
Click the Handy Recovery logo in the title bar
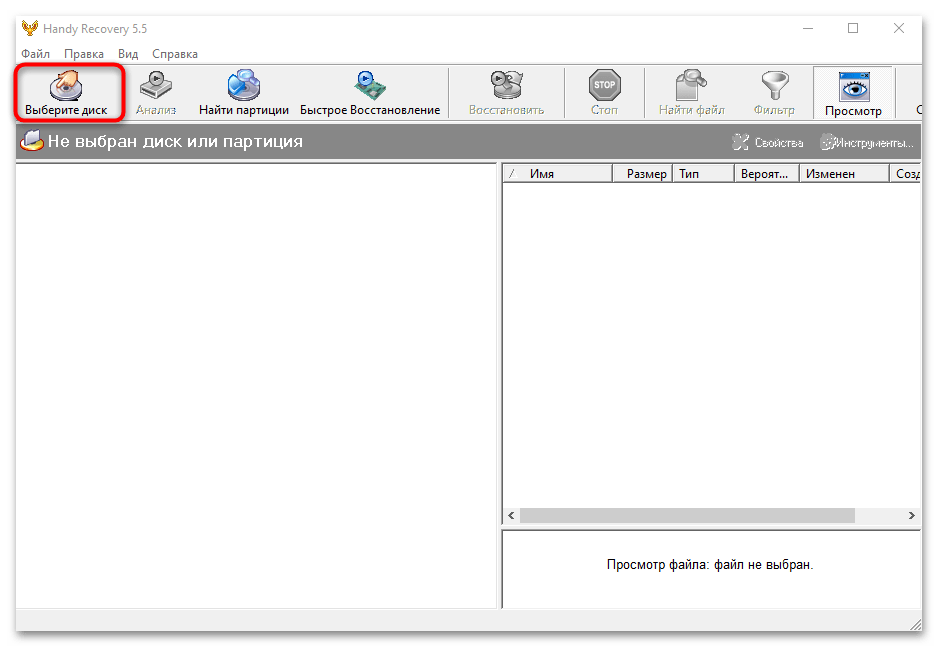pyautogui.click(x=30, y=28)
